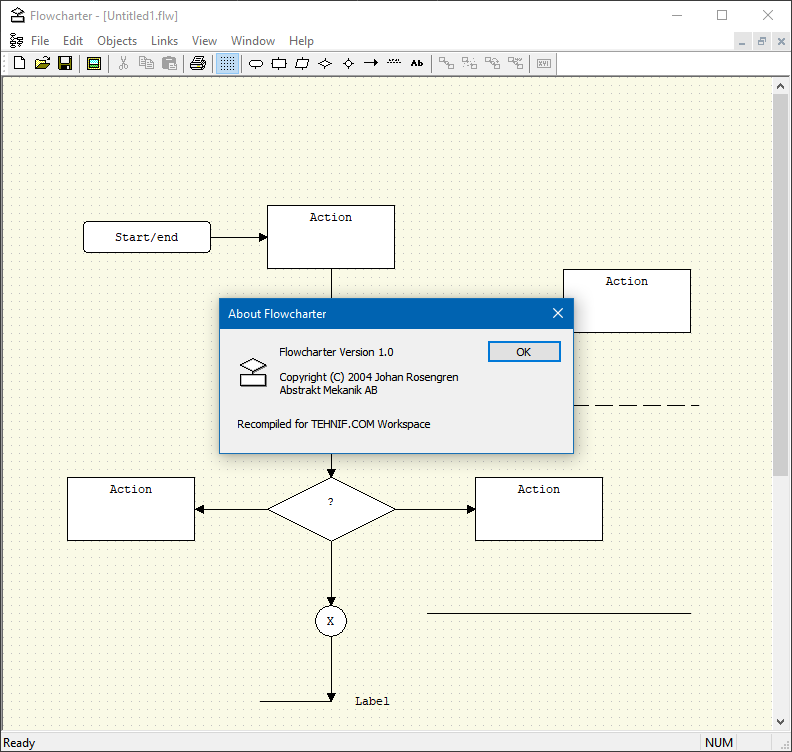Select the decision diamond with question mark

click(x=331, y=509)
